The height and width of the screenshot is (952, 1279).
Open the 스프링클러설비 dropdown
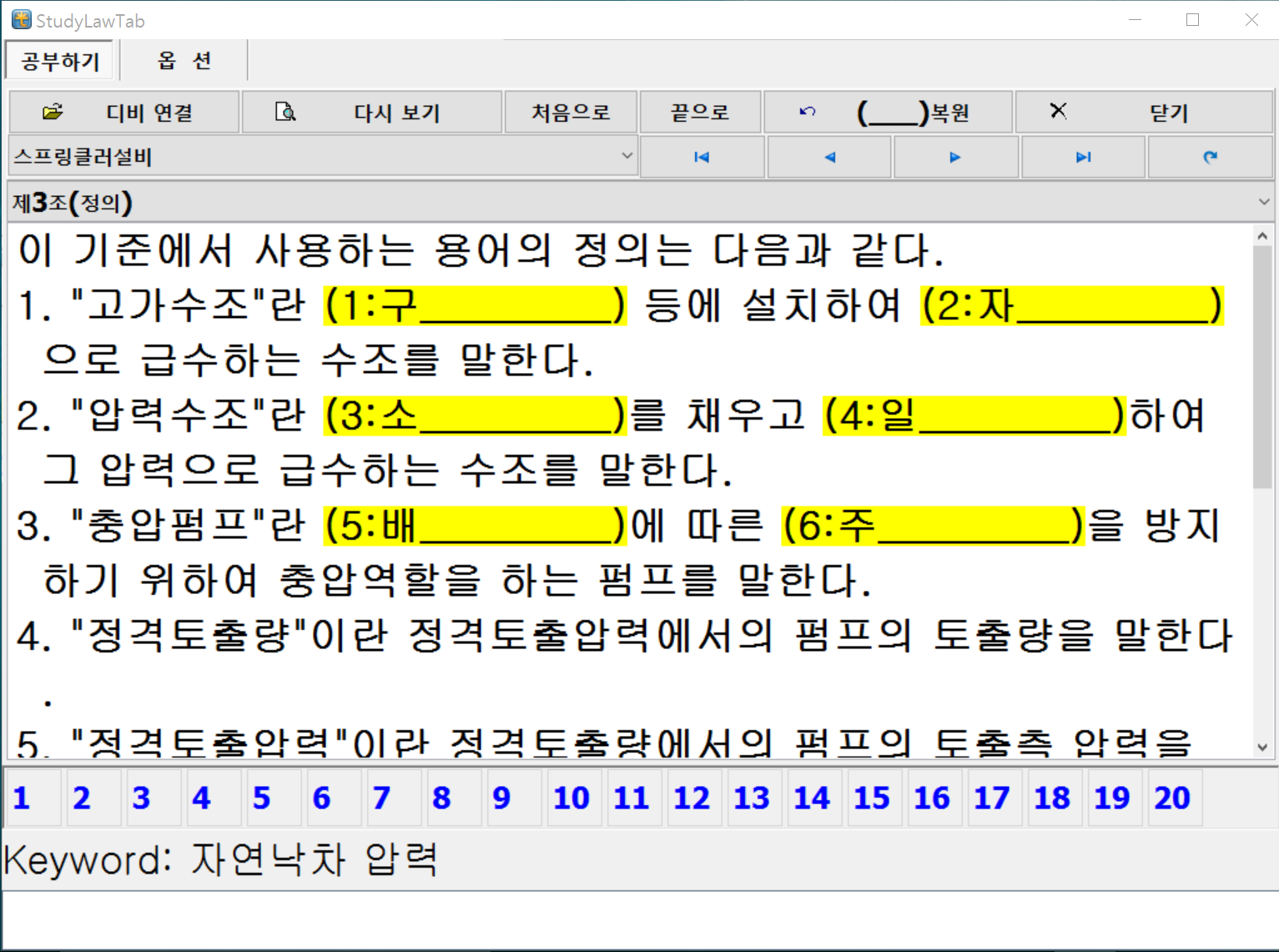point(323,157)
